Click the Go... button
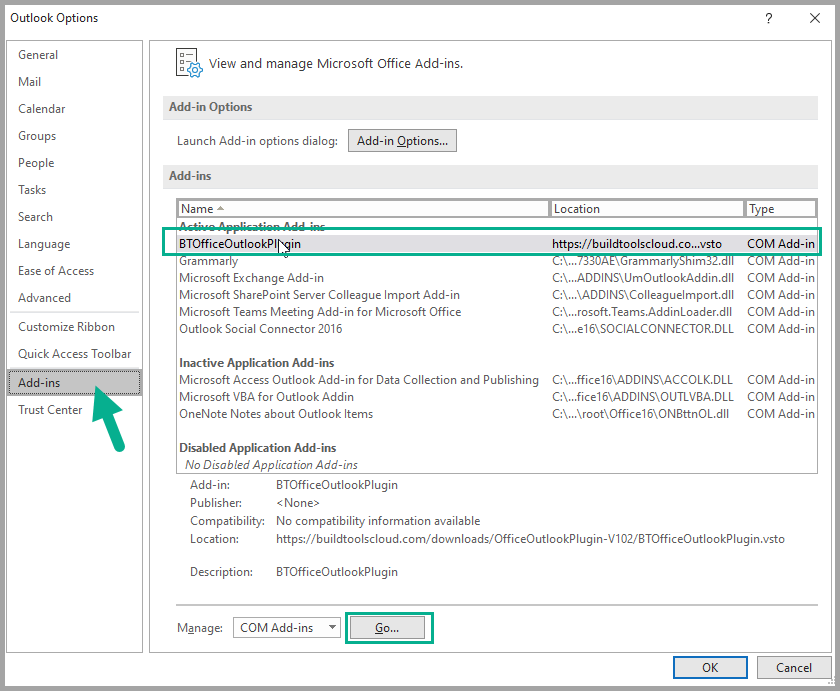840x691 pixels. [x=387, y=628]
